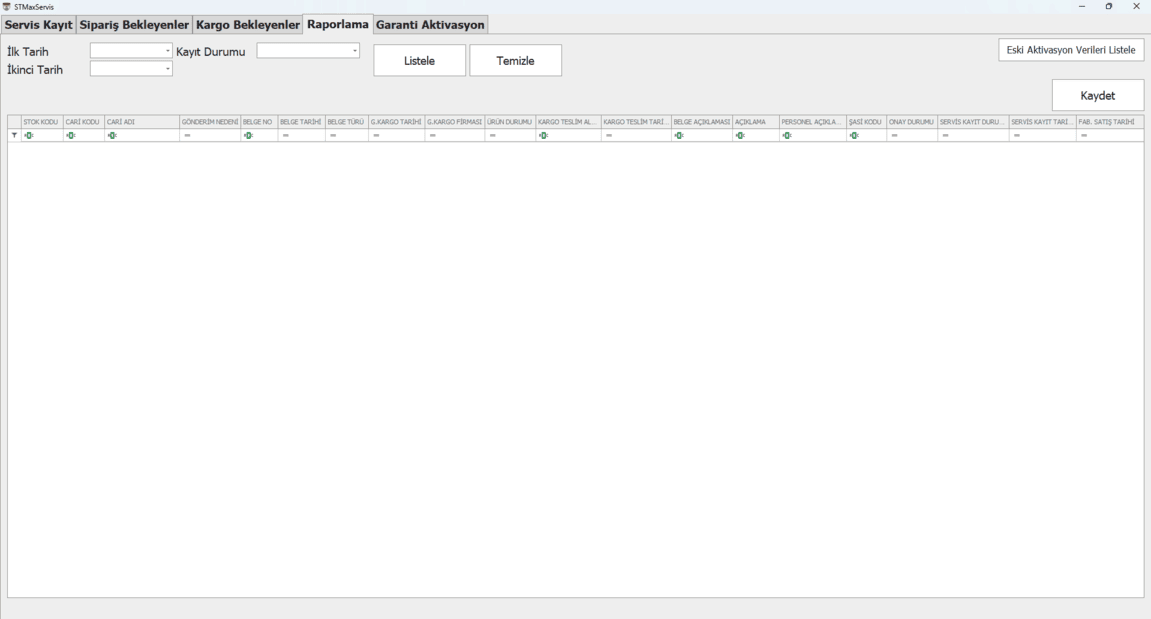This screenshot has height=619, width=1151.
Task: Minimize the STMaxServis window
Action: coord(1081,7)
